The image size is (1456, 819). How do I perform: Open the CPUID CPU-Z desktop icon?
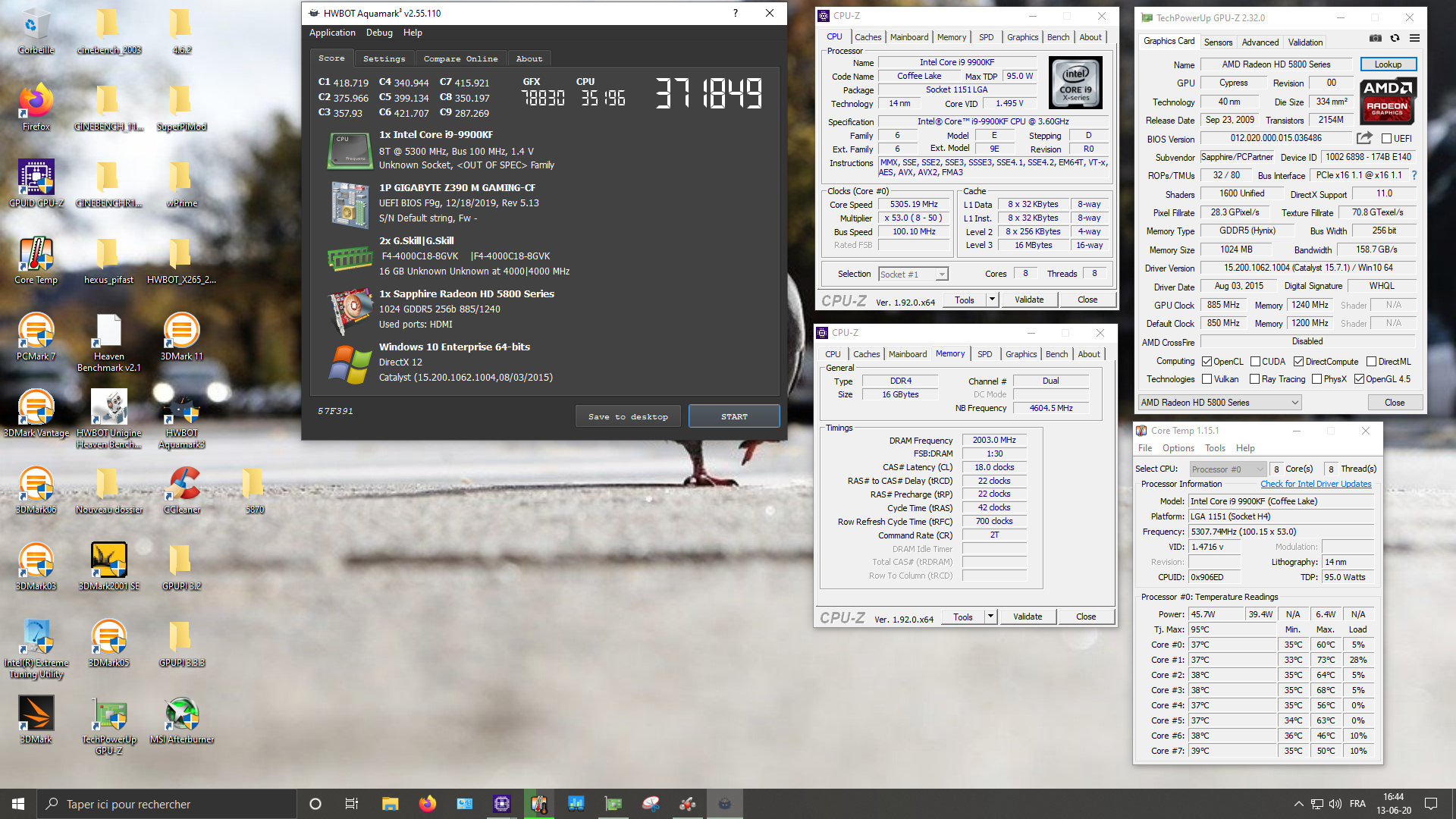pos(36,184)
